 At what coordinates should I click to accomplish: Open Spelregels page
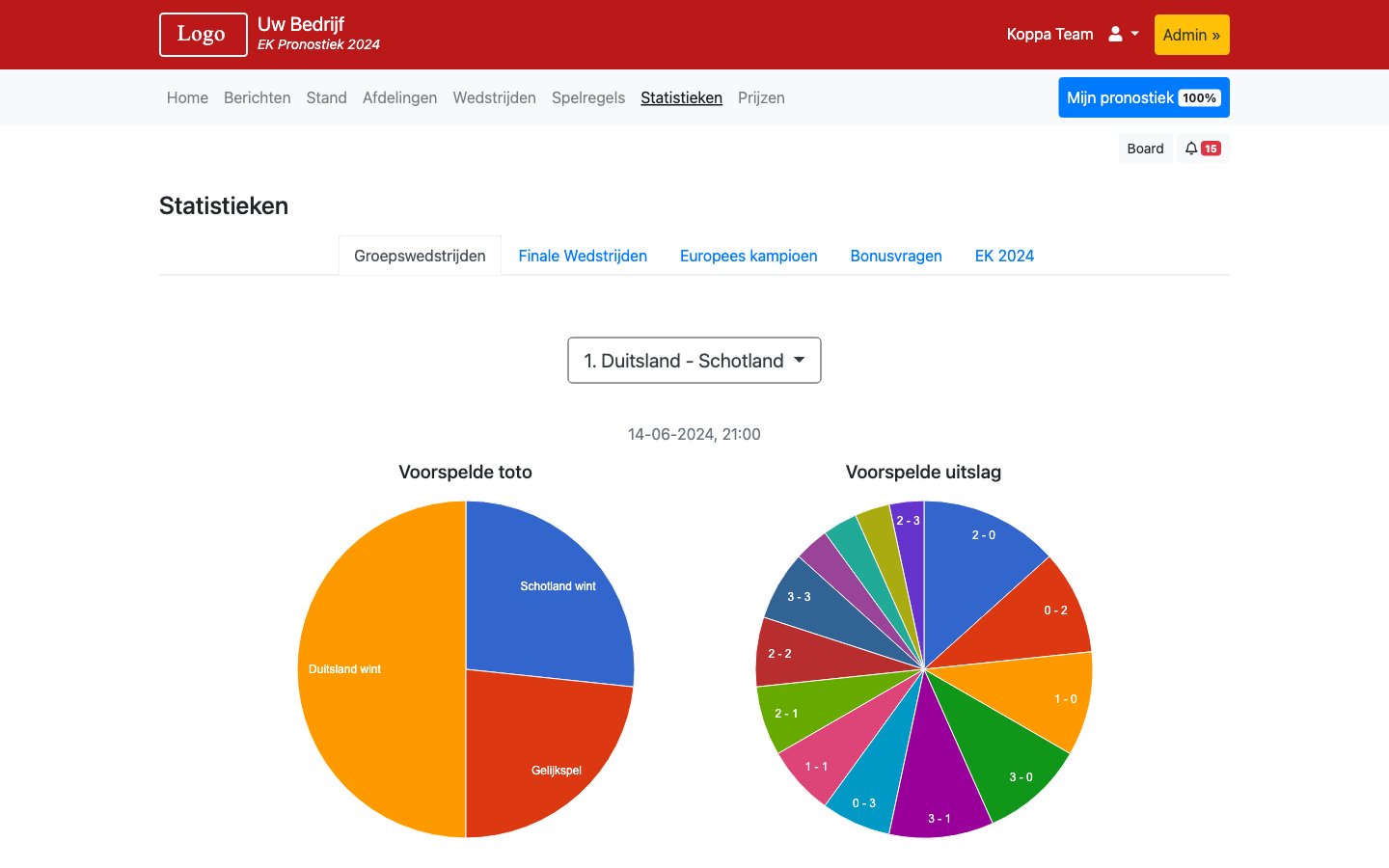pos(588,97)
